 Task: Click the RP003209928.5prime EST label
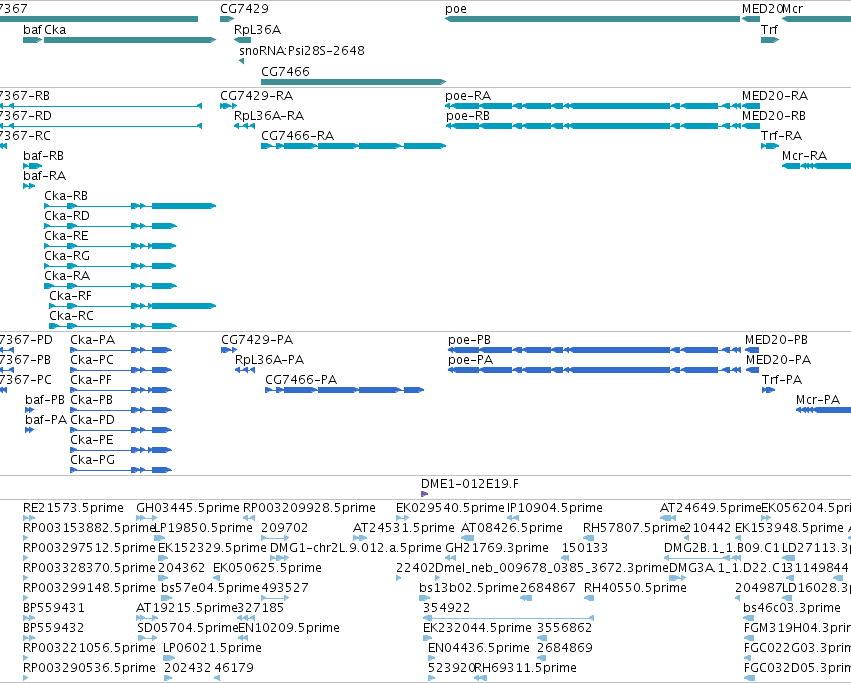[x=309, y=508]
